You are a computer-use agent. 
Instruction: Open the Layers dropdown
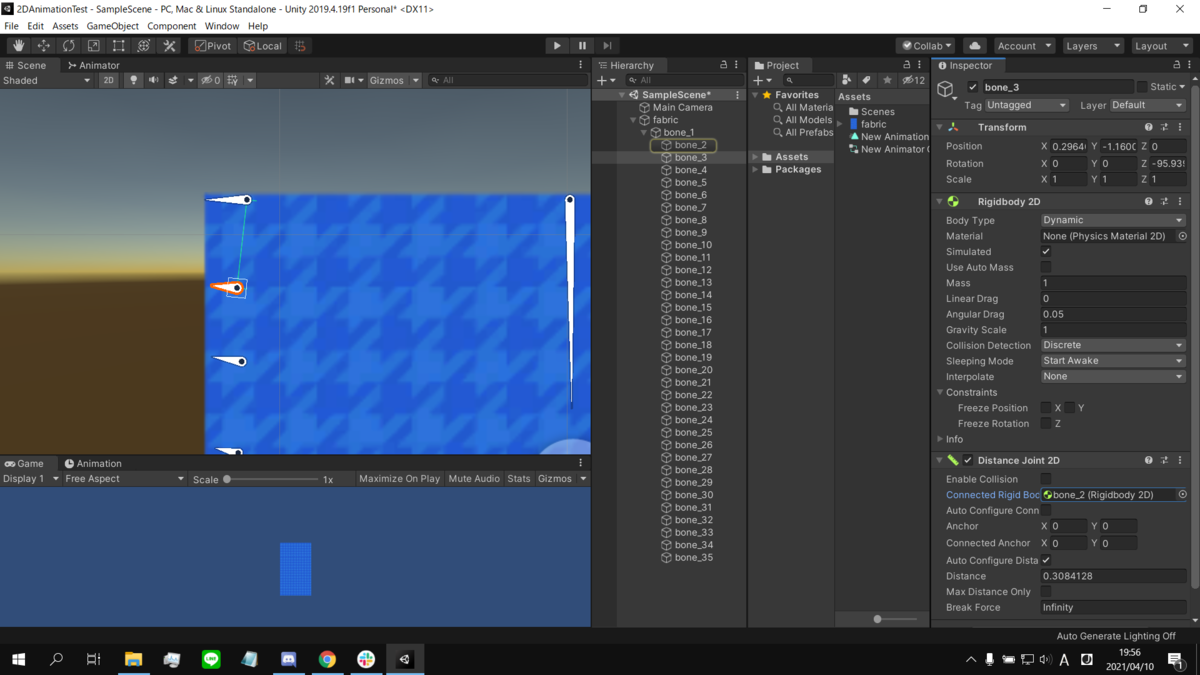pyautogui.click(x=1092, y=46)
